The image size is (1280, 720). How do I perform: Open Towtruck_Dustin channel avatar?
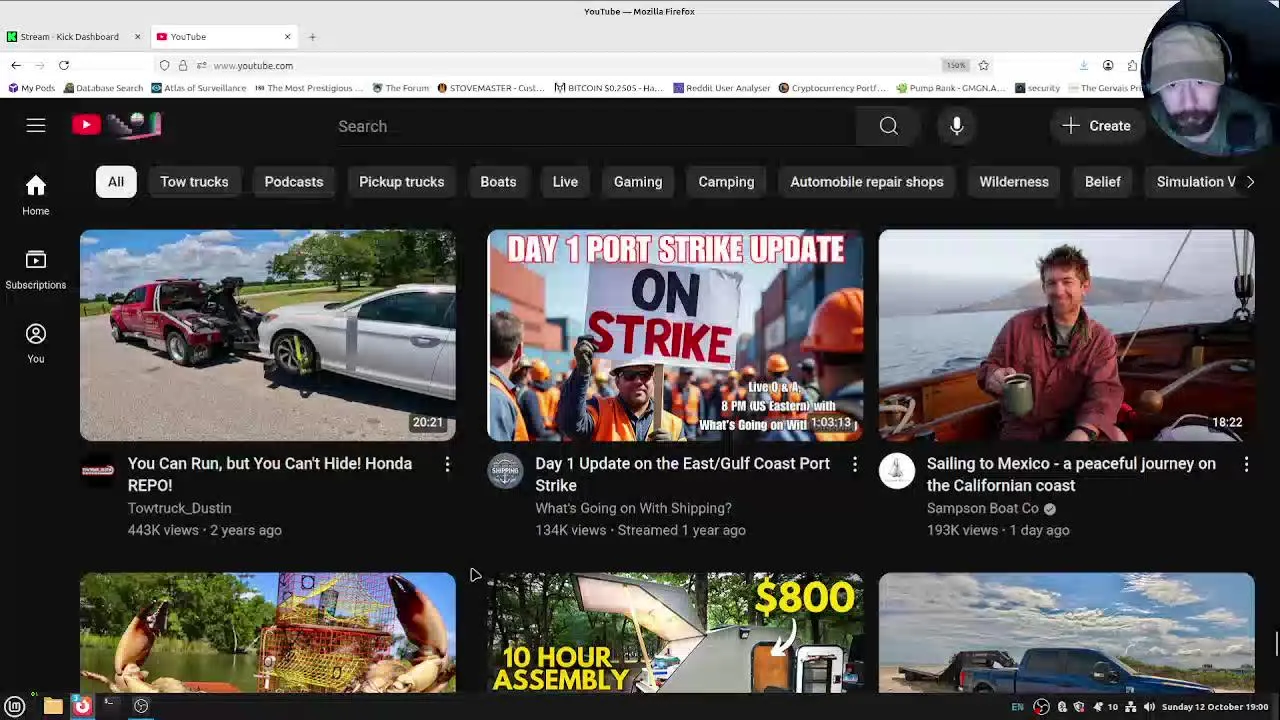tap(97, 471)
